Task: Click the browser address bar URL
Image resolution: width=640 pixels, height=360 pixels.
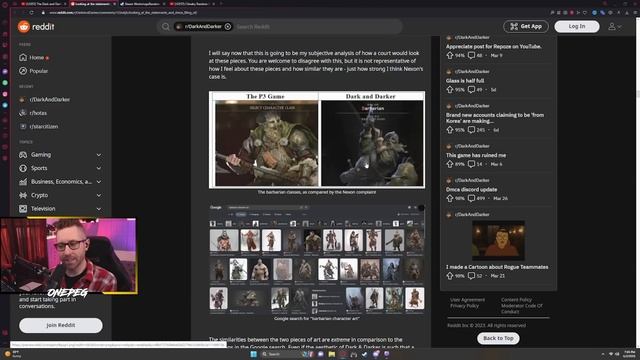Action: (124, 13)
